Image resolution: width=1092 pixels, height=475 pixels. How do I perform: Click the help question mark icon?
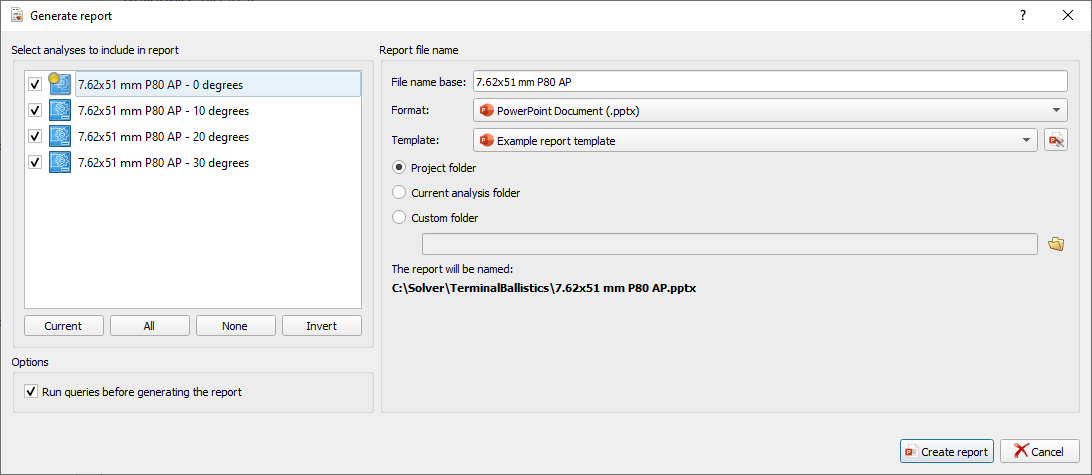(1022, 15)
